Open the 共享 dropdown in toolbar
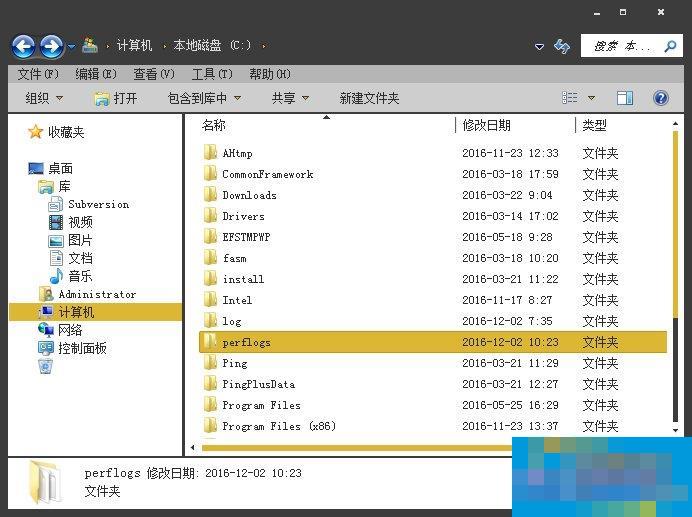This screenshot has width=692, height=517. (x=290, y=98)
